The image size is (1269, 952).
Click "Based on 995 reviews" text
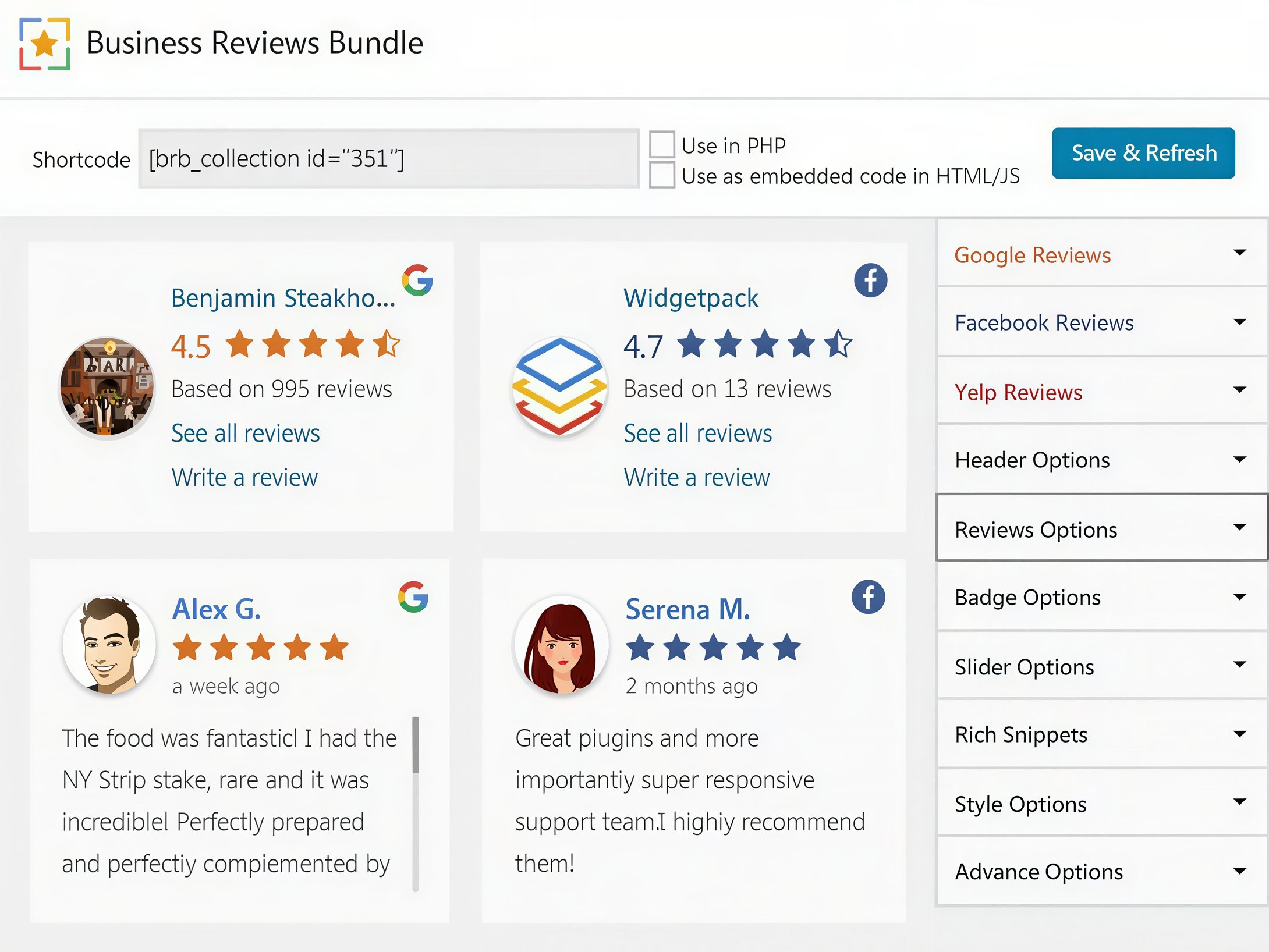[282, 389]
